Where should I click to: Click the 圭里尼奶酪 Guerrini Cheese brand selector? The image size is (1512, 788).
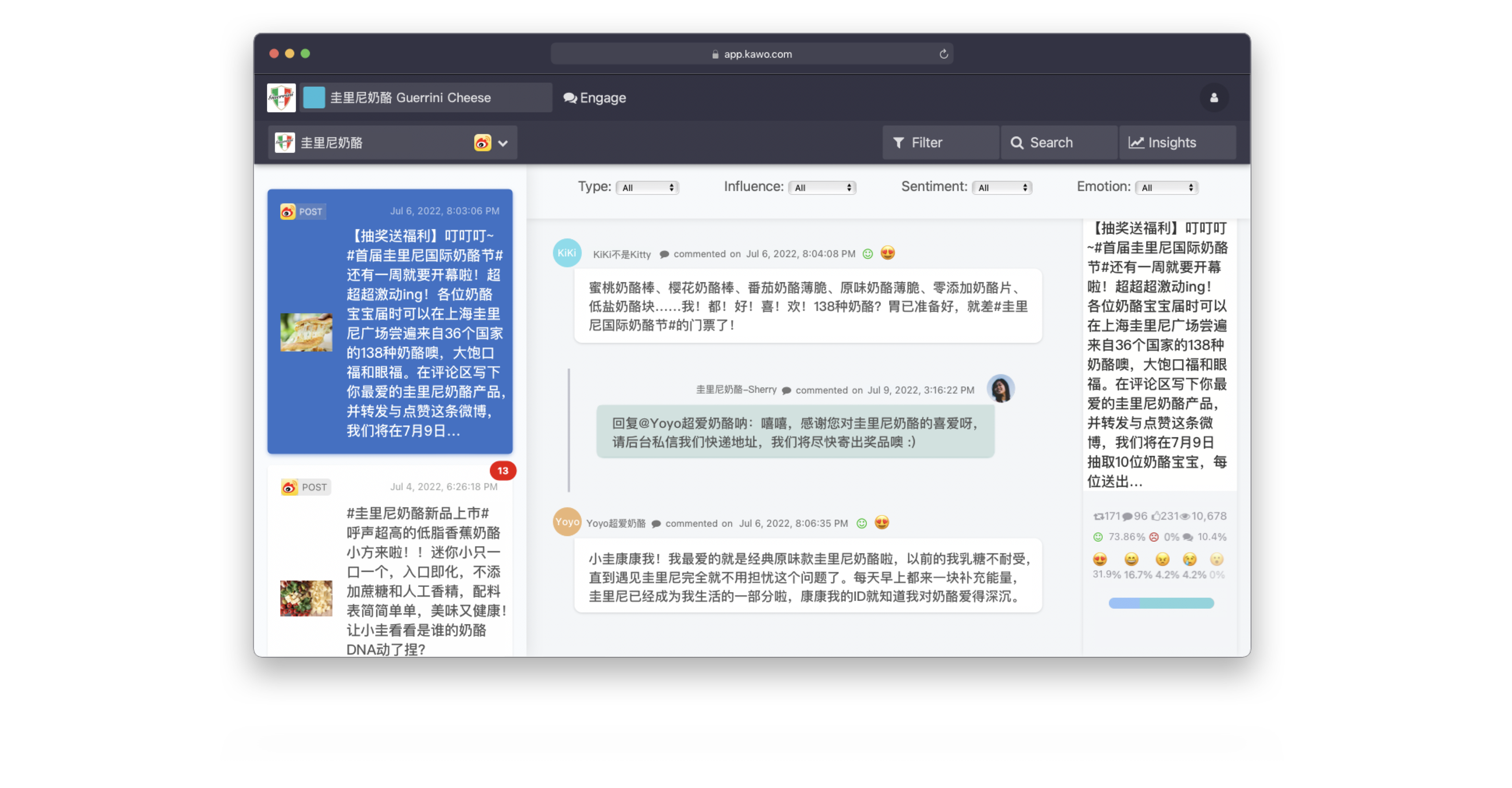pyautogui.click(x=426, y=97)
